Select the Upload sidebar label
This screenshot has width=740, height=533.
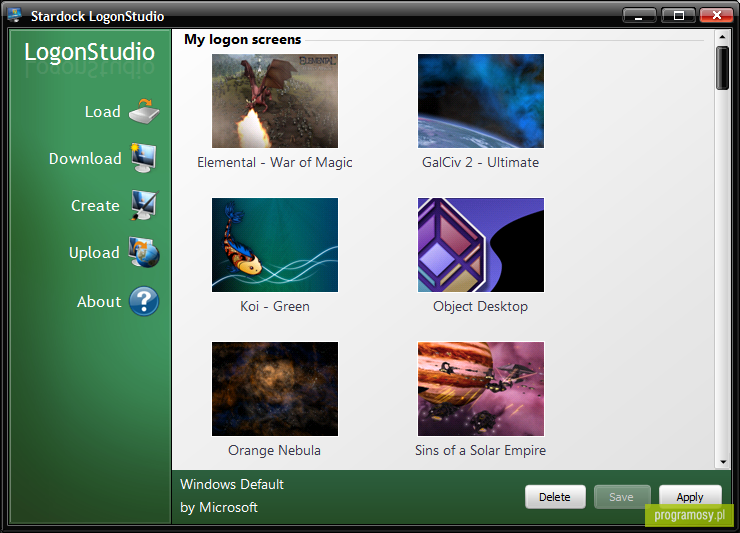[x=94, y=253]
